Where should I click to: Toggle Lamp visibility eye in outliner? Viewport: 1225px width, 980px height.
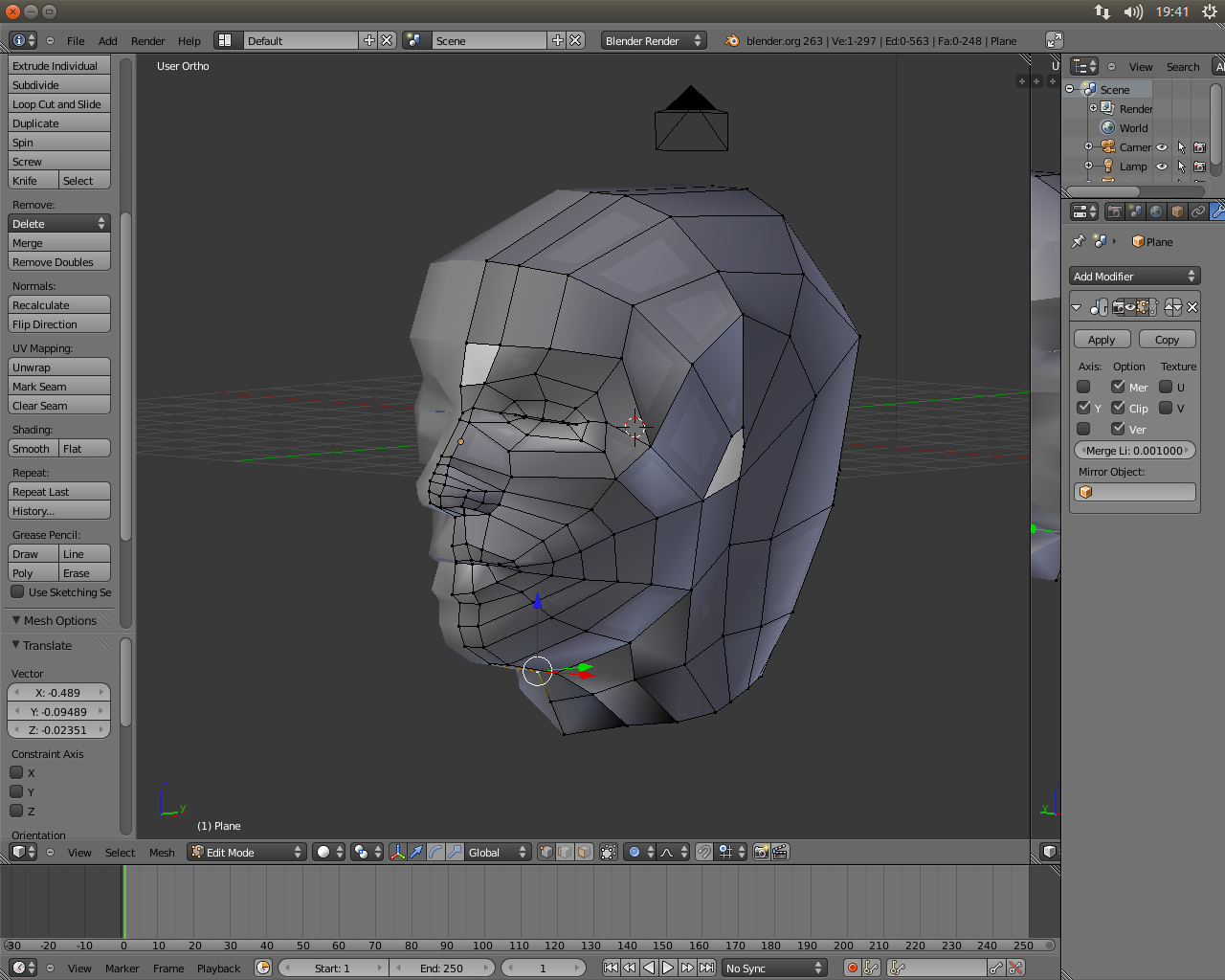tap(1162, 167)
